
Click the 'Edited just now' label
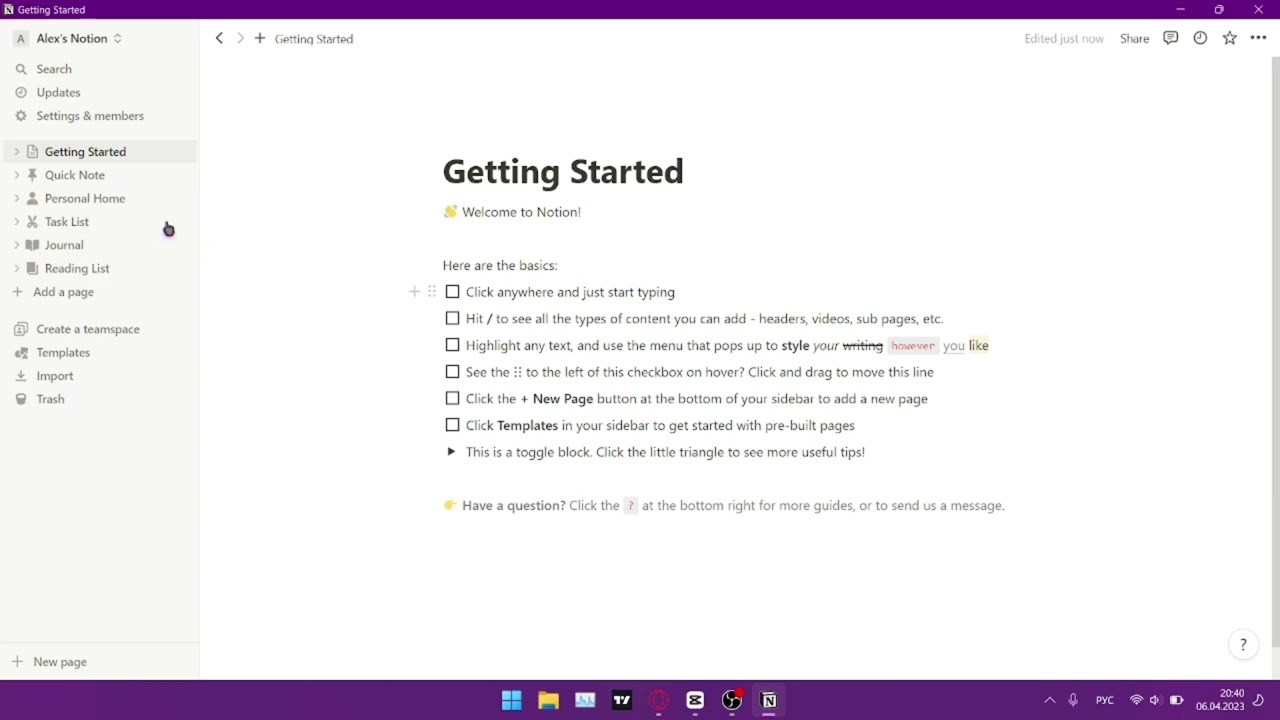1064,39
